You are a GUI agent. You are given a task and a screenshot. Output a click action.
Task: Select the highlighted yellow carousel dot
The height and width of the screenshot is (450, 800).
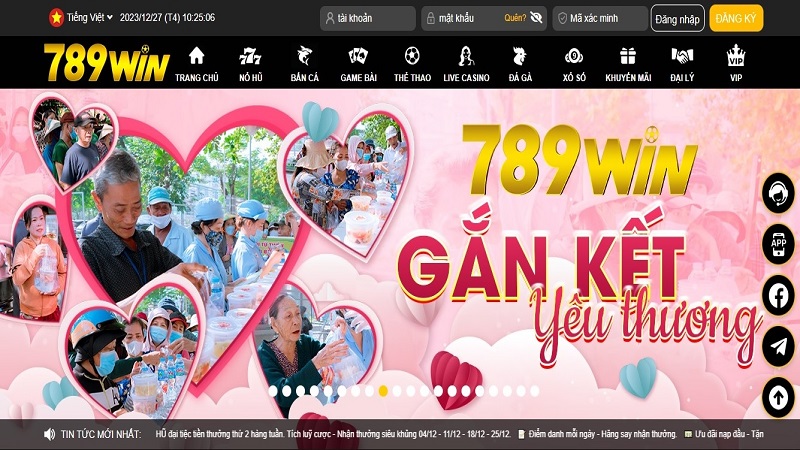tap(383, 391)
